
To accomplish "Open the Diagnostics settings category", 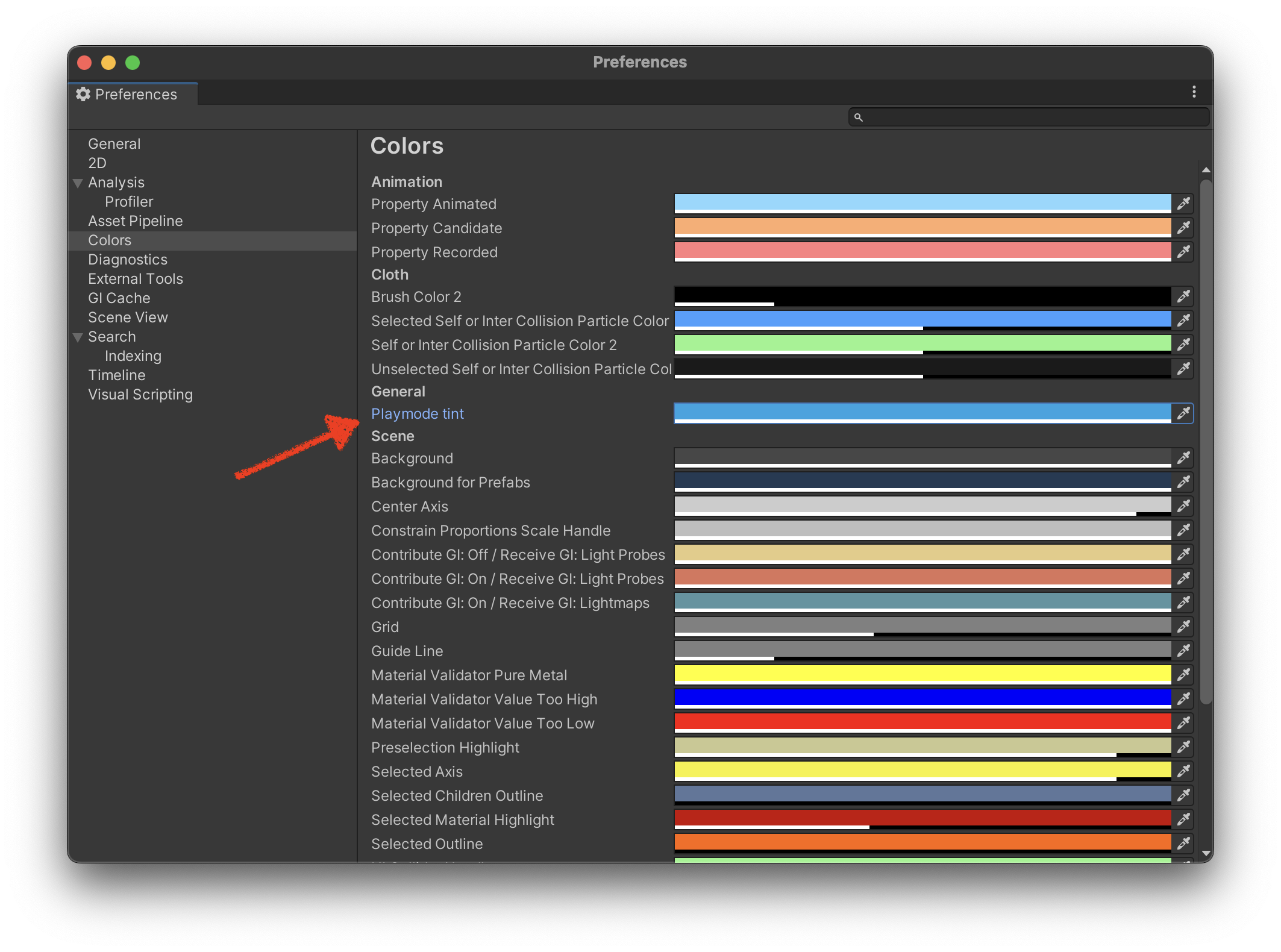I will [128, 259].
